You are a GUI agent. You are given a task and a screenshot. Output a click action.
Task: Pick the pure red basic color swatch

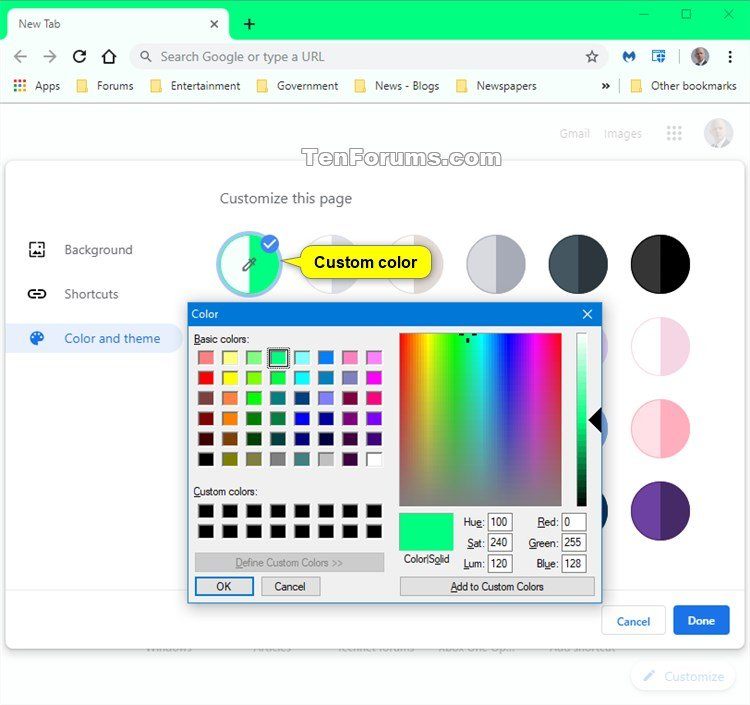206,378
